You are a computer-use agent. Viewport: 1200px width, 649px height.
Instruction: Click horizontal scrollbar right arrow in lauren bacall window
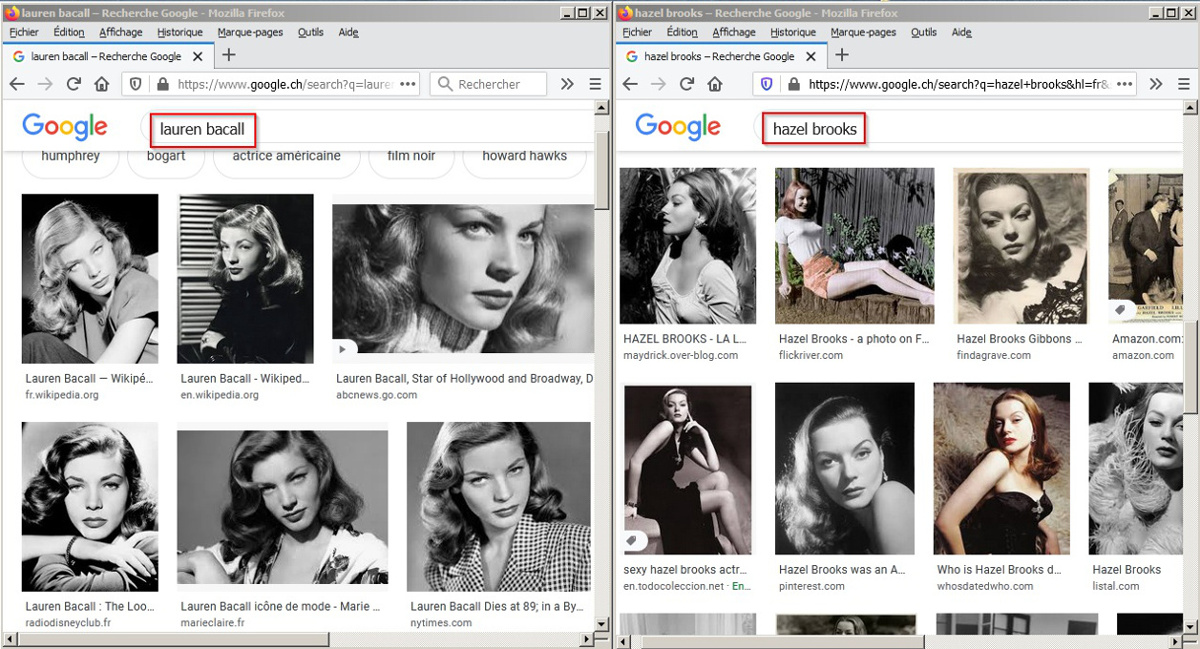pyautogui.click(x=587, y=639)
